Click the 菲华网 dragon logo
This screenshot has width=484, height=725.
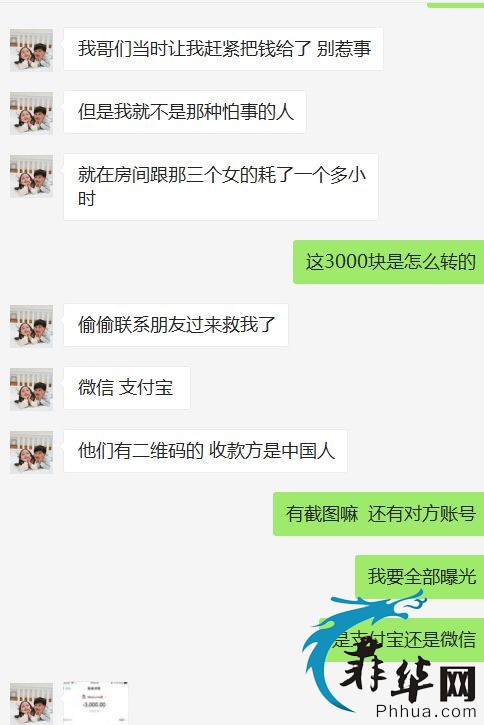click(x=389, y=657)
